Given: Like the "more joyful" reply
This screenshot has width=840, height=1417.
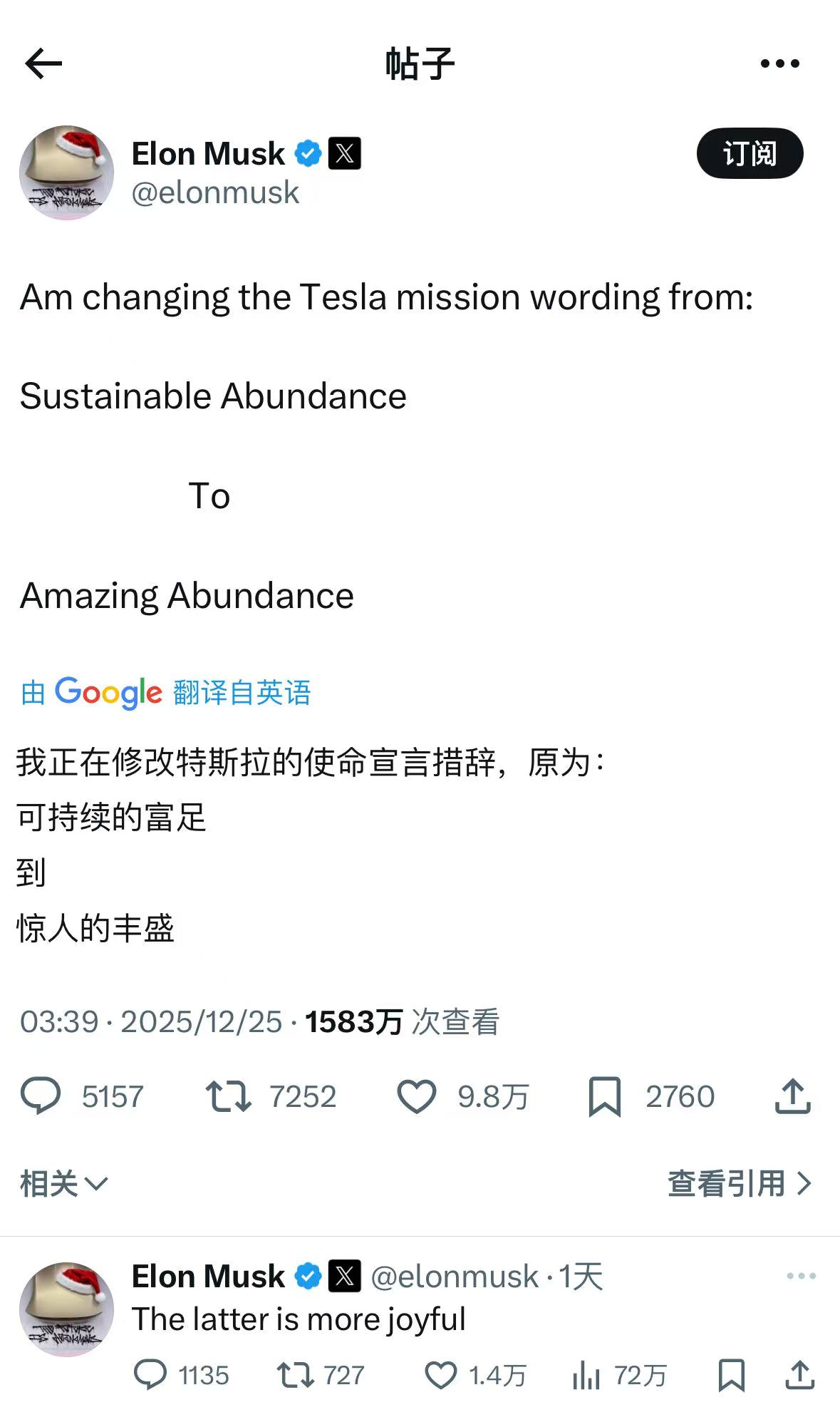Looking at the screenshot, I should click(x=441, y=1375).
